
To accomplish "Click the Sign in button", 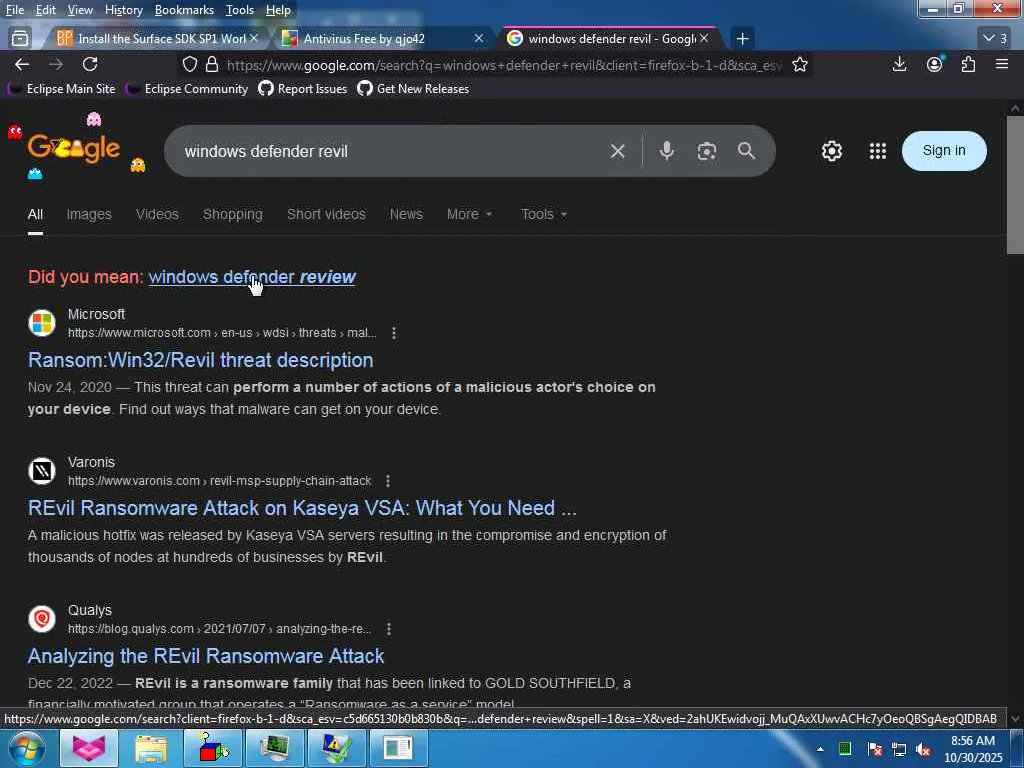I will 944,151.
